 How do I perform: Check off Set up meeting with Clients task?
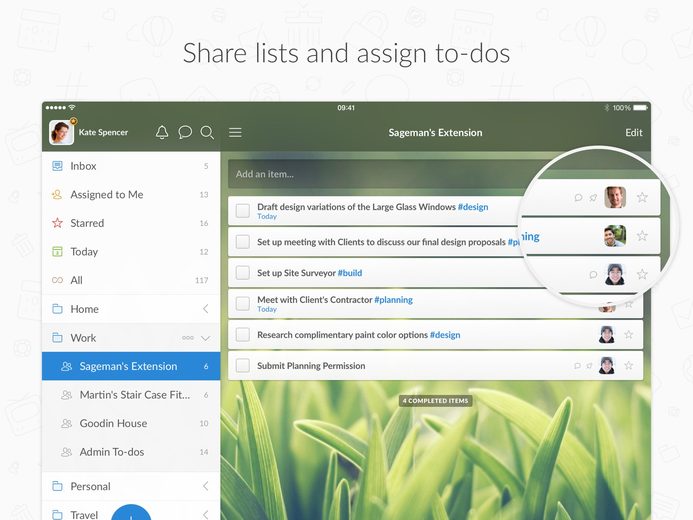pyautogui.click(x=243, y=242)
